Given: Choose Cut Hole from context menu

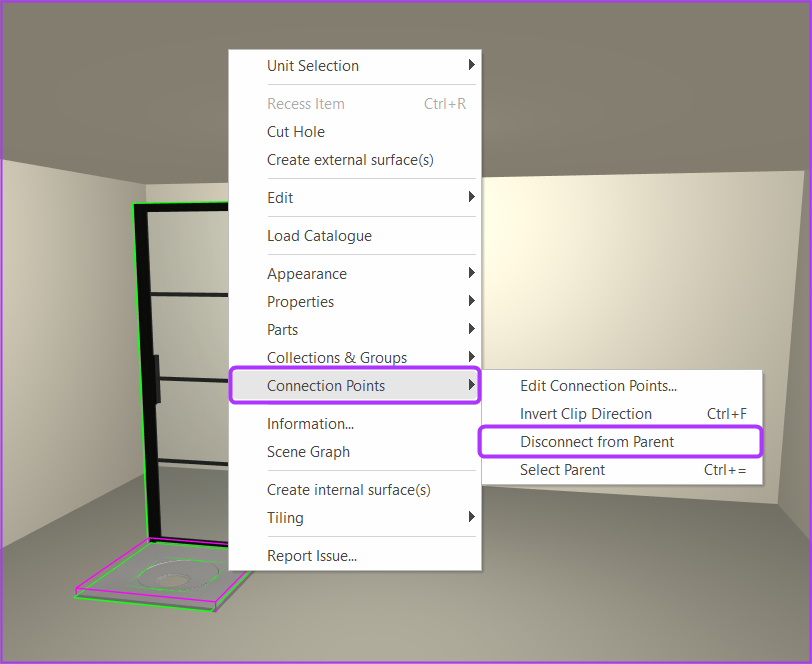Looking at the screenshot, I should [355, 132].
